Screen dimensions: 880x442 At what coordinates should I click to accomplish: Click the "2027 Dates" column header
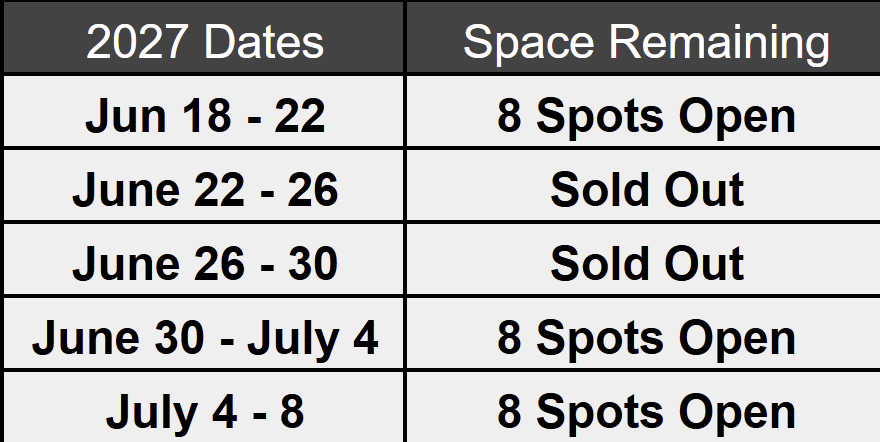pos(204,38)
